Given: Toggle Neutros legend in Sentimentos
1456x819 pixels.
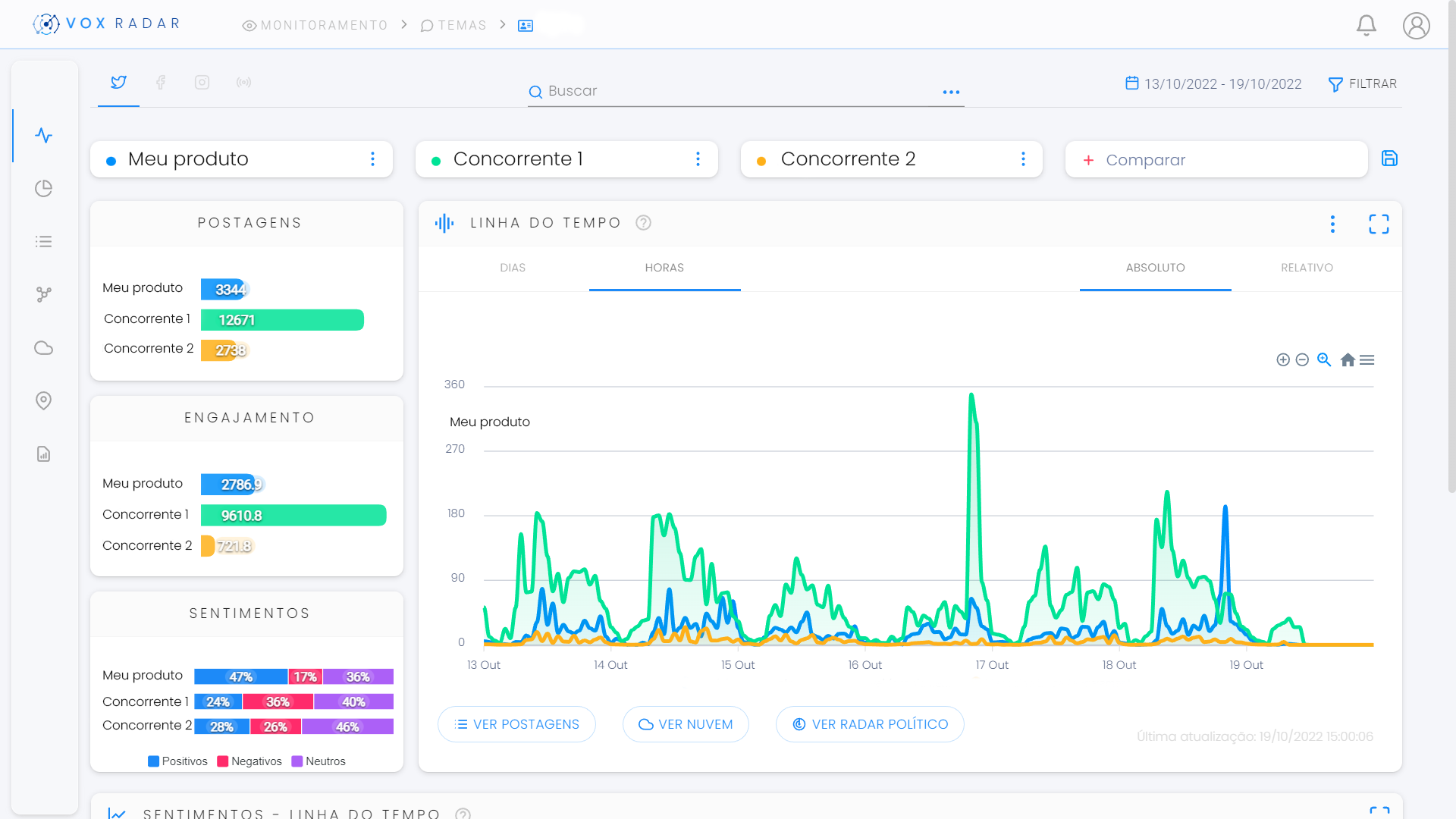Looking at the screenshot, I should (x=318, y=761).
